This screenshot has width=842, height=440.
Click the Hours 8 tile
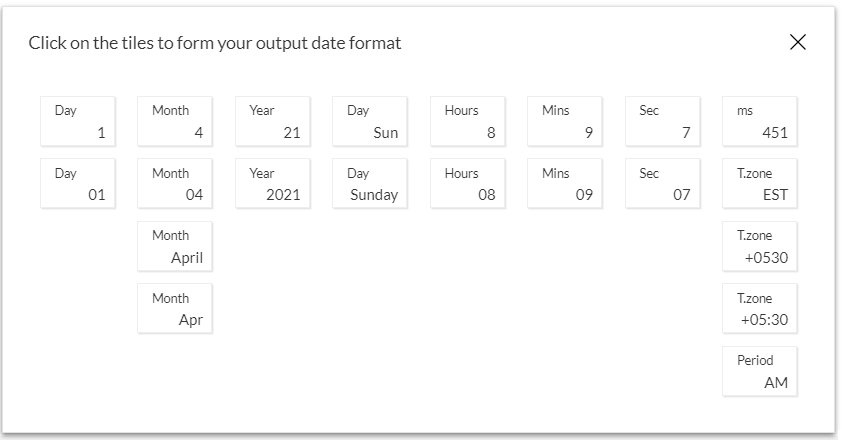pyautogui.click(x=468, y=121)
